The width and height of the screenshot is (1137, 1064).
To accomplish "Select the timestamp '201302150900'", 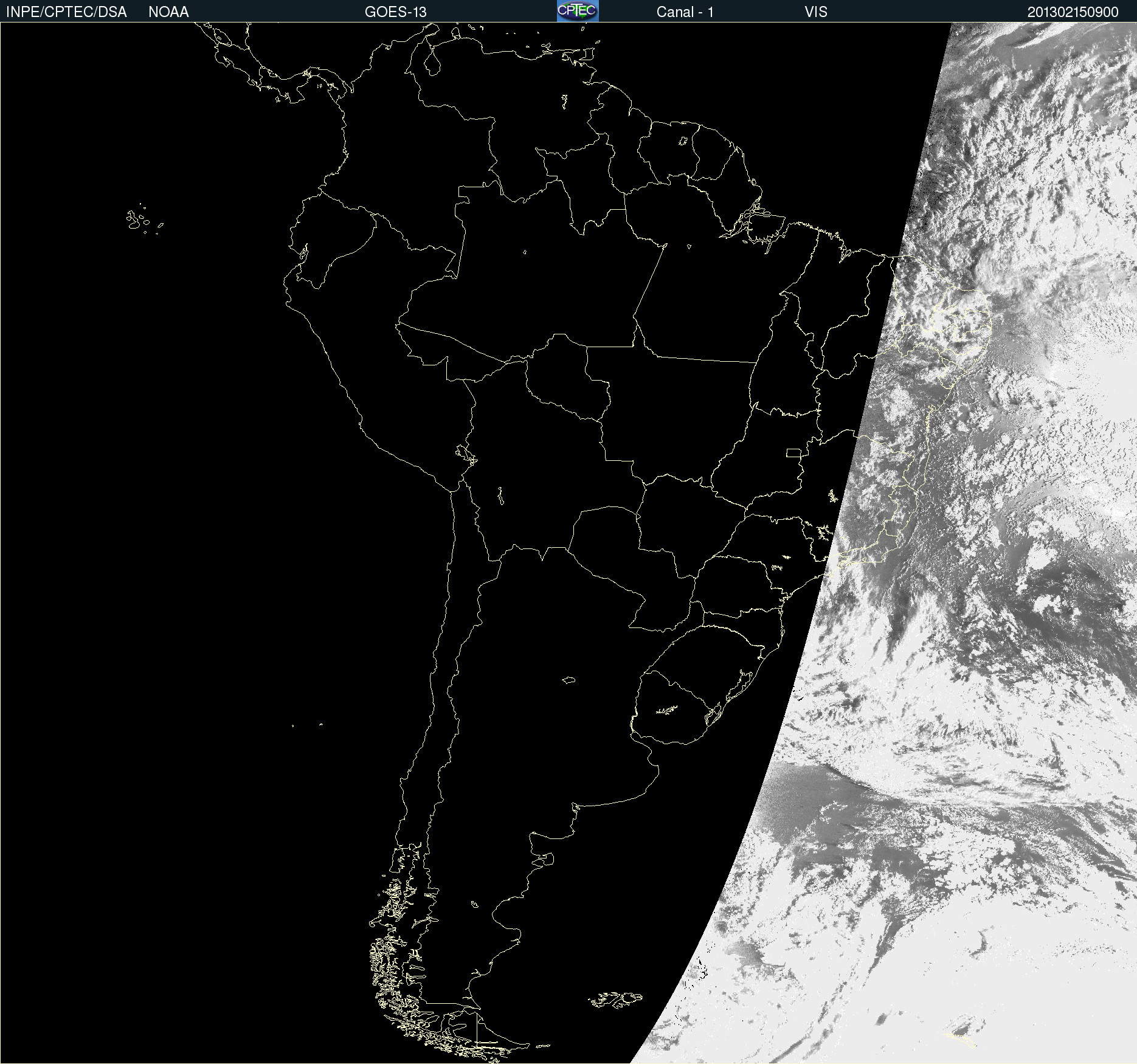I will [x=1073, y=12].
